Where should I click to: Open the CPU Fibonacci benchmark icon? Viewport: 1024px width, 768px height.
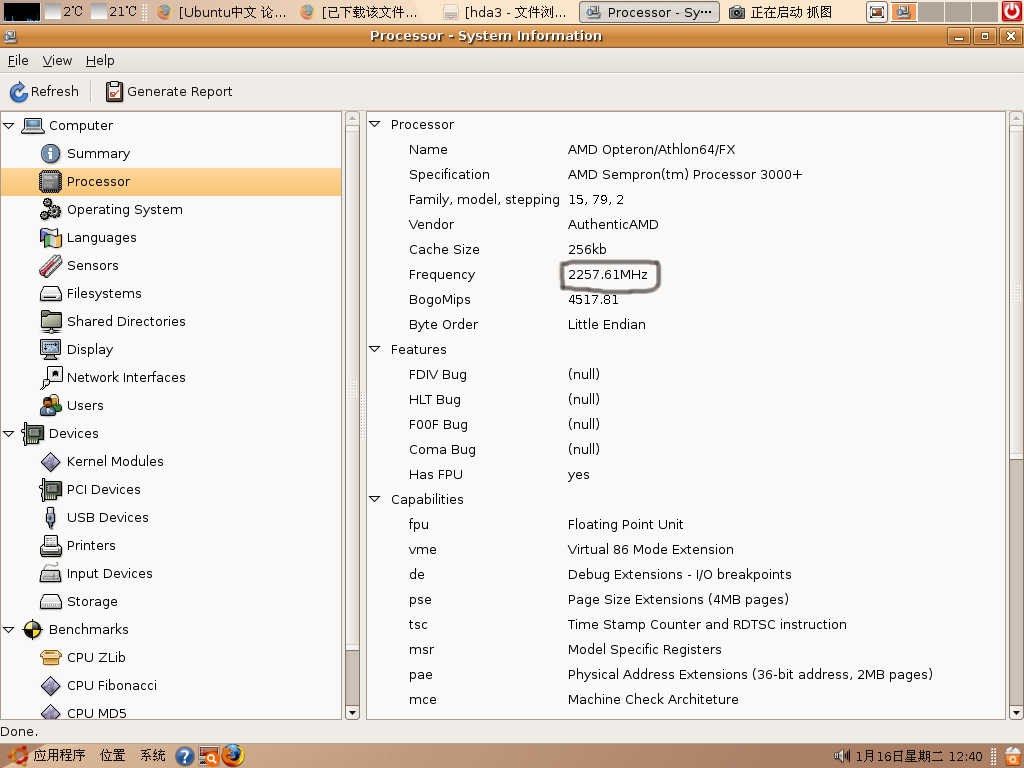[50, 686]
